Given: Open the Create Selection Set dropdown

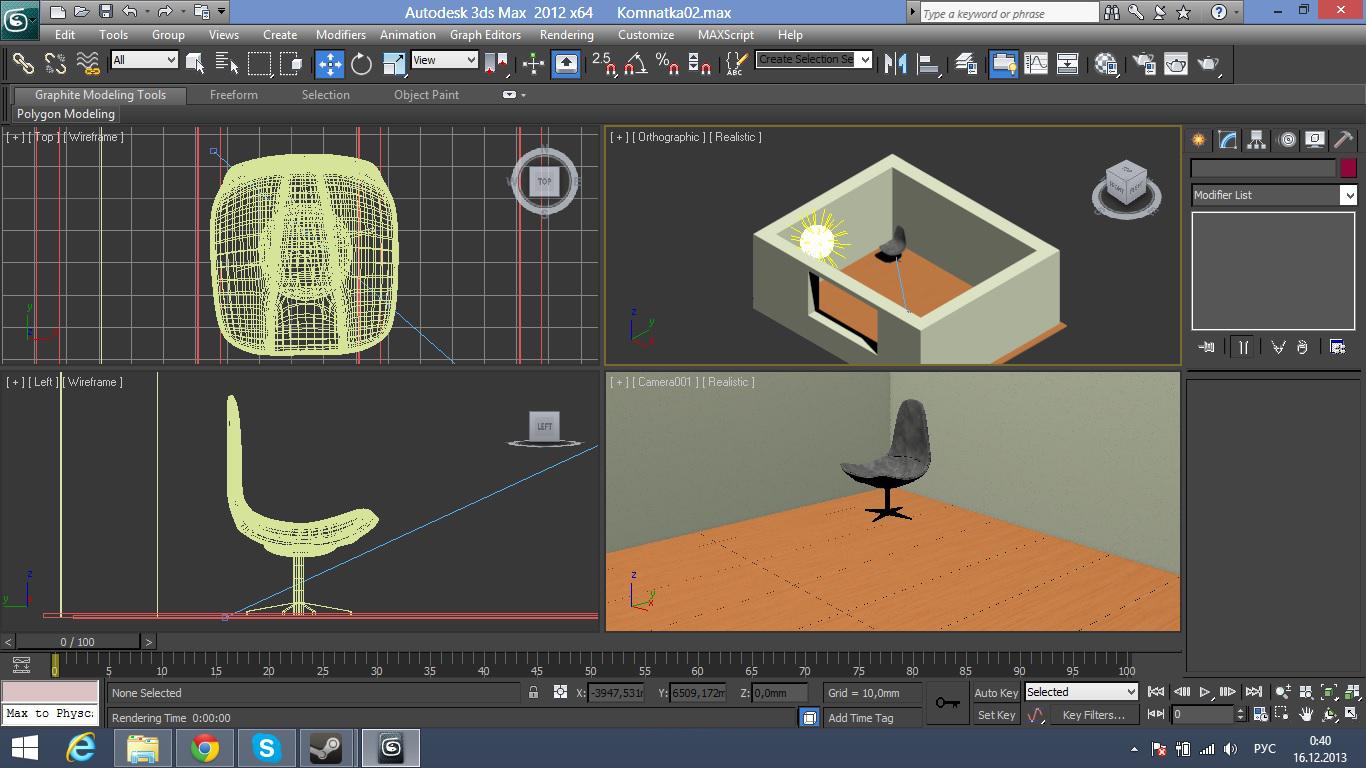Looking at the screenshot, I should (814, 60).
